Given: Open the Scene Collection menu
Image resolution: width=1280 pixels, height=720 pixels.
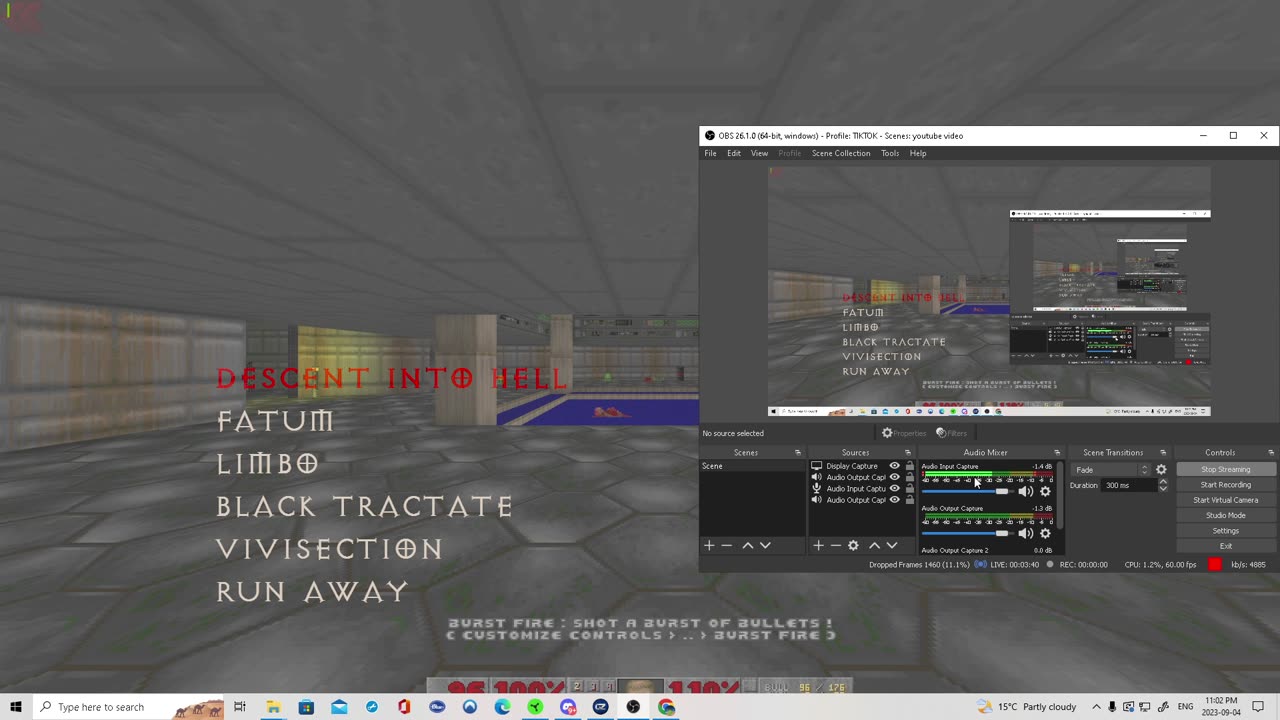Looking at the screenshot, I should point(841,153).
